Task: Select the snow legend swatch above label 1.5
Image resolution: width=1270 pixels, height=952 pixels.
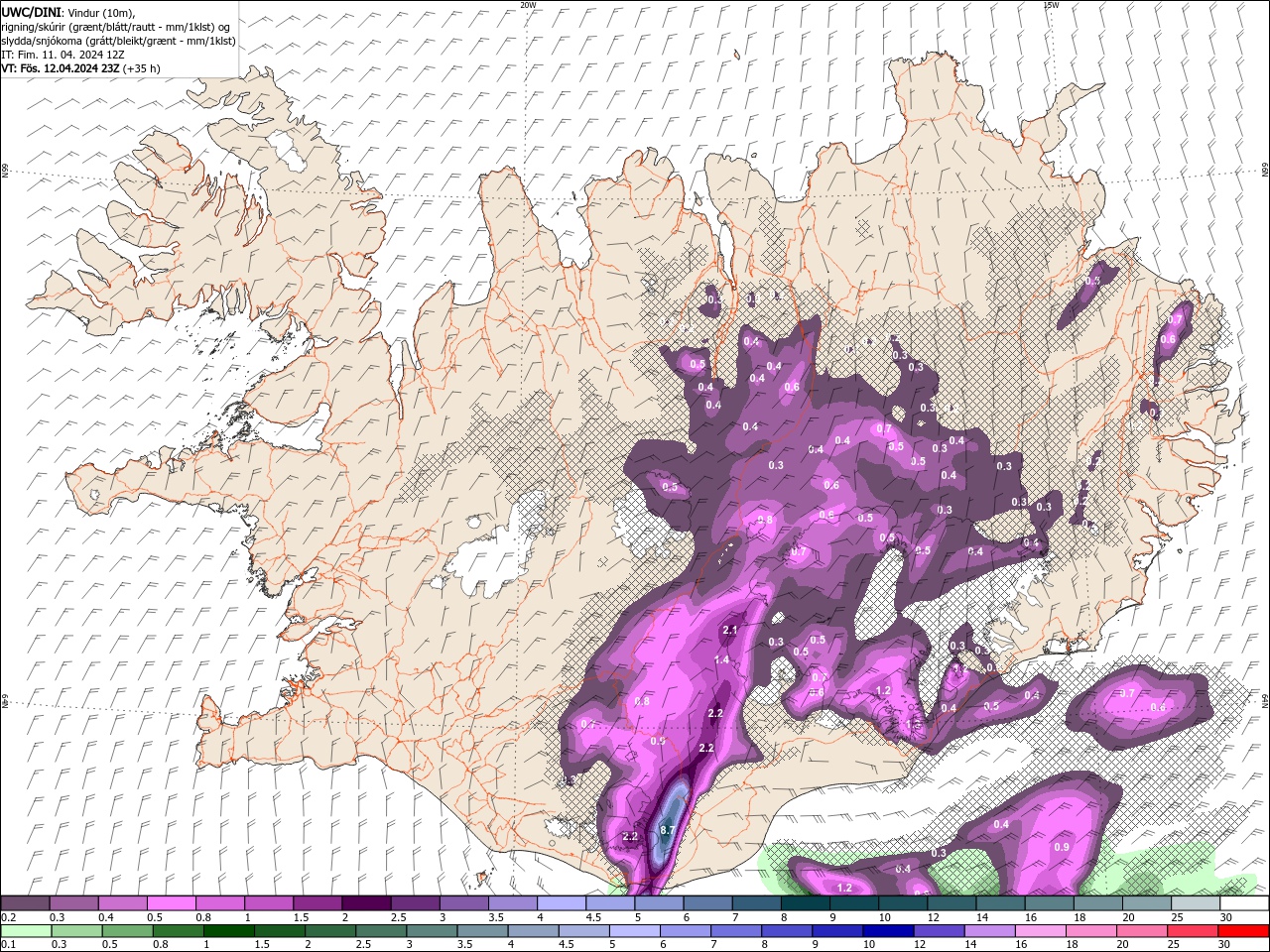Action: point(317,903)
